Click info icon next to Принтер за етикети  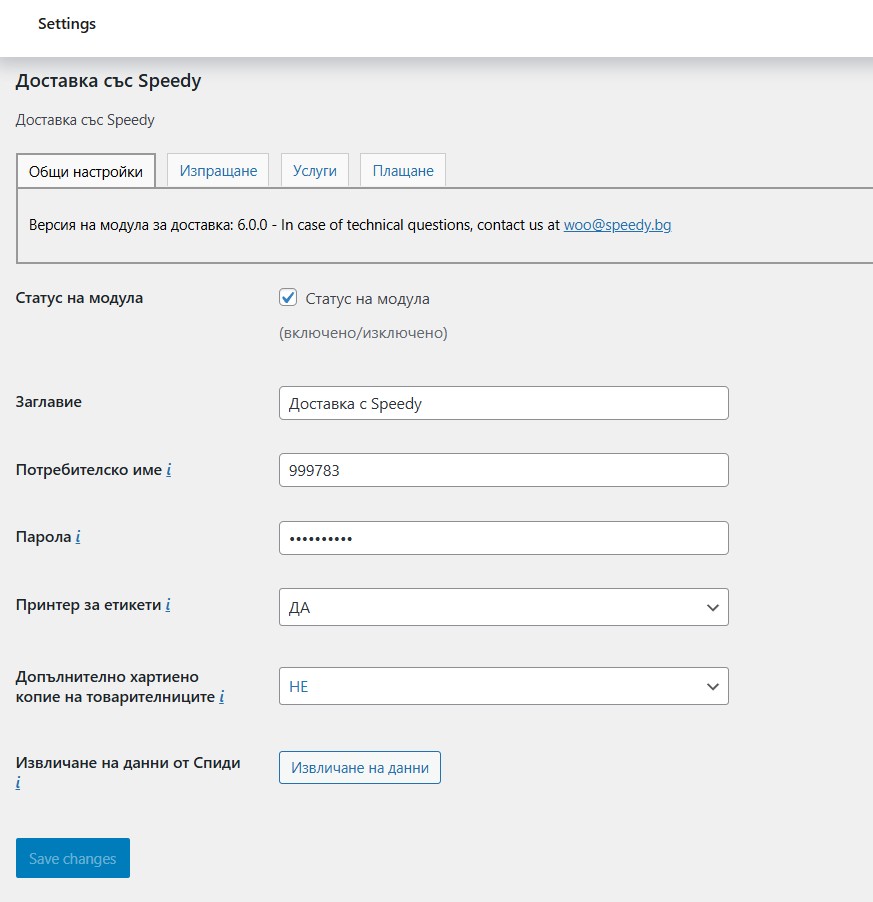(x=168, y=605)
